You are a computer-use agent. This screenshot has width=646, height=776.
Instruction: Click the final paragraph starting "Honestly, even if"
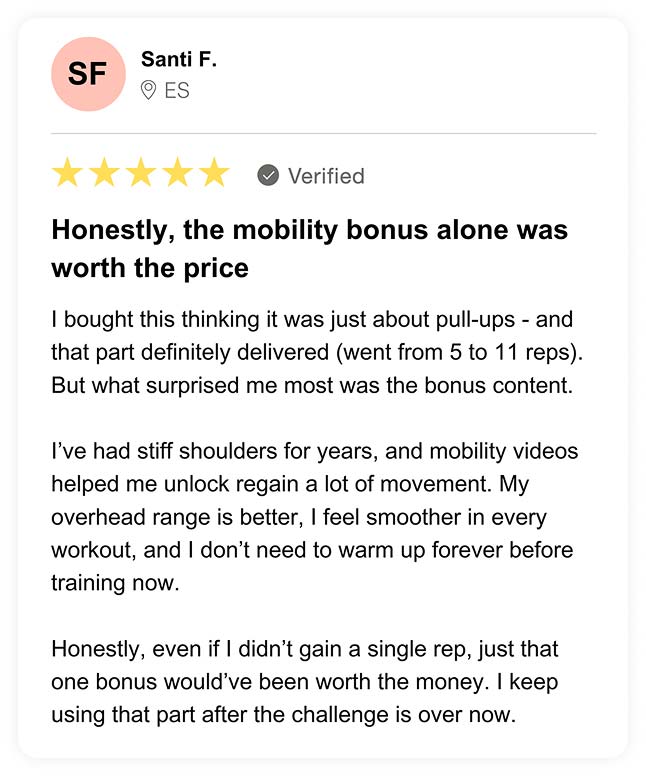(x=305, y=682)
